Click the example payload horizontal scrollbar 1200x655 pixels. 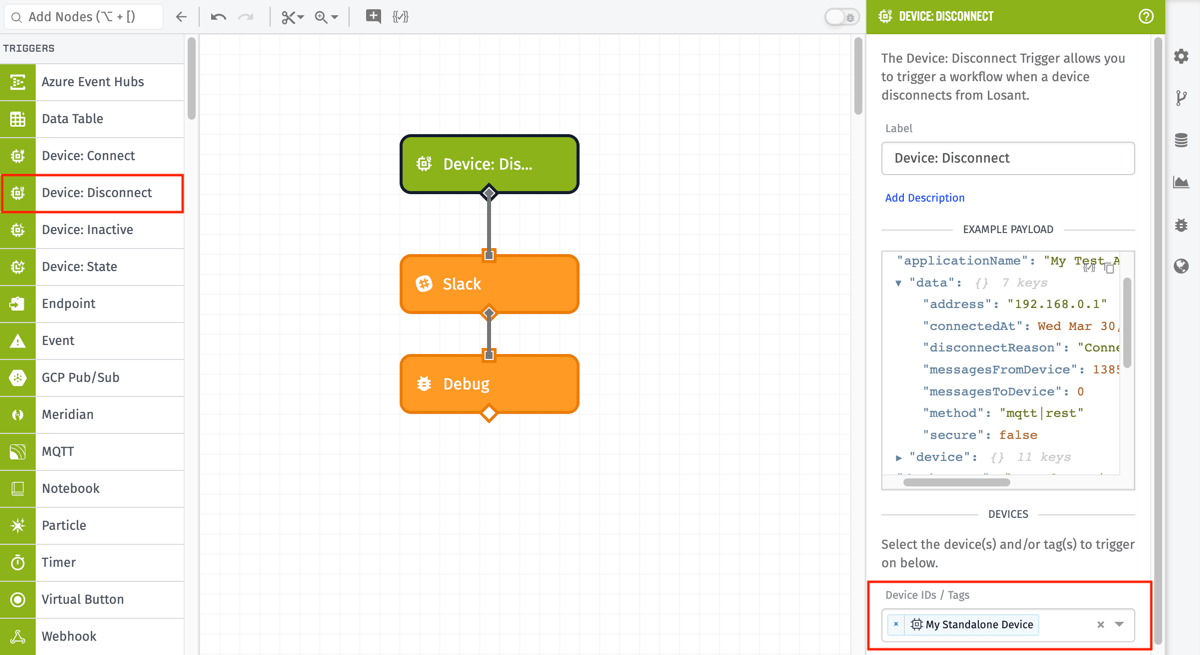click(956, 482)
